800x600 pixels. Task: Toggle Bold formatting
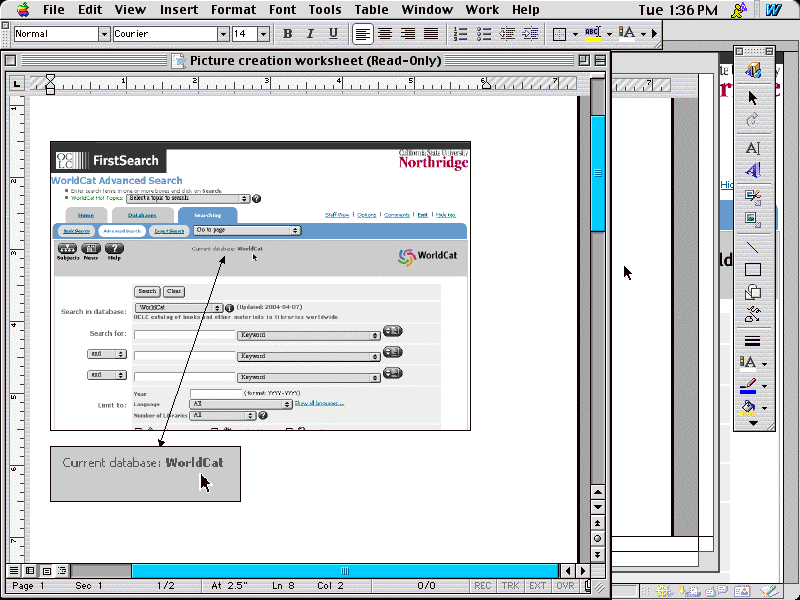(287, 34)
